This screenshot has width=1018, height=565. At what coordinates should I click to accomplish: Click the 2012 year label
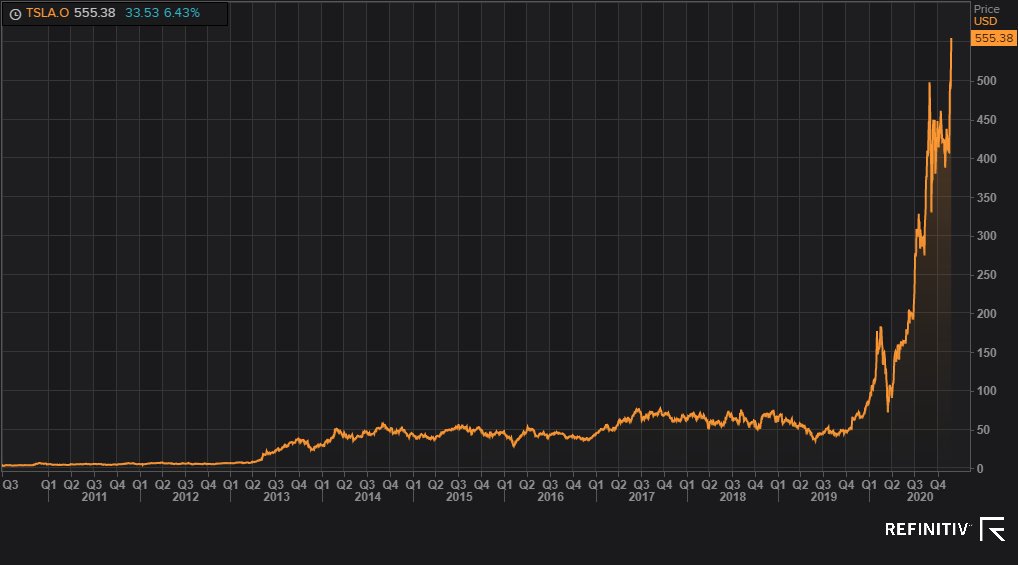[x=185, y=497]
